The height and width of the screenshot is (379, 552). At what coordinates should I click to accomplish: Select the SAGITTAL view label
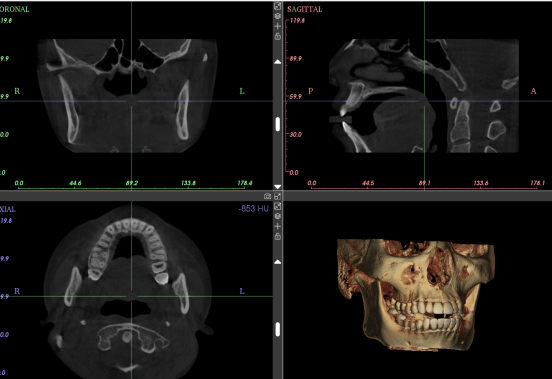coord(305,10)
